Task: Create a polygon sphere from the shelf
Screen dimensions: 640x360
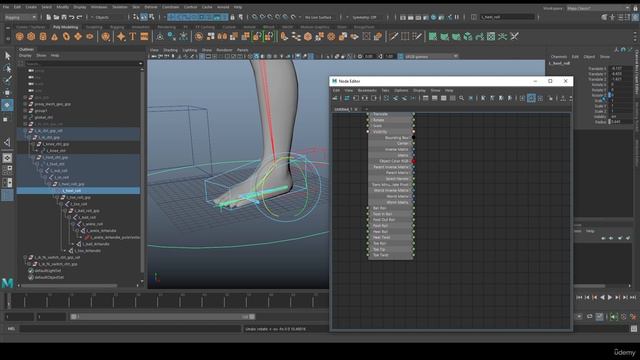Action: point(19,37)
